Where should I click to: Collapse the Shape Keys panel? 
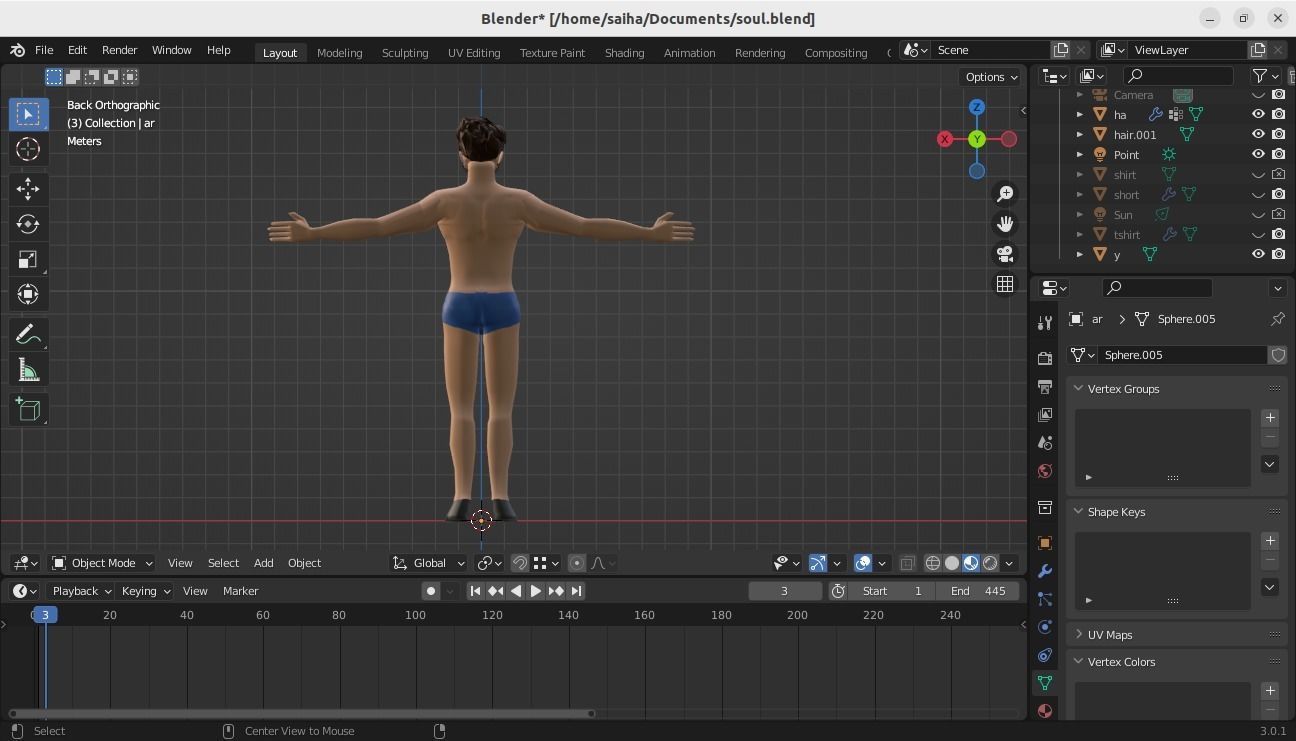tap(1078, 511)
